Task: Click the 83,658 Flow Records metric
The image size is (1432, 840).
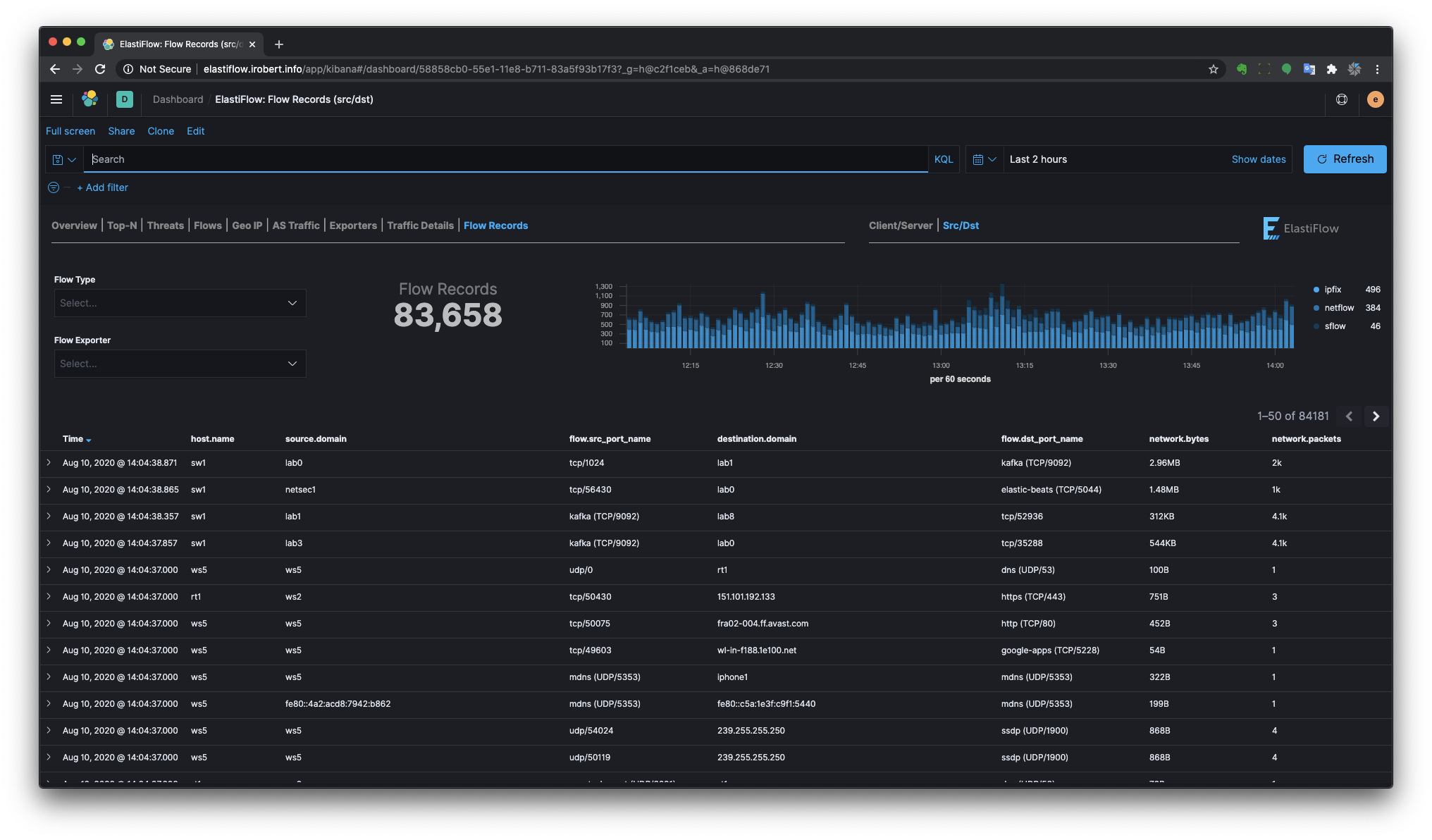Action: coord(448,315)
